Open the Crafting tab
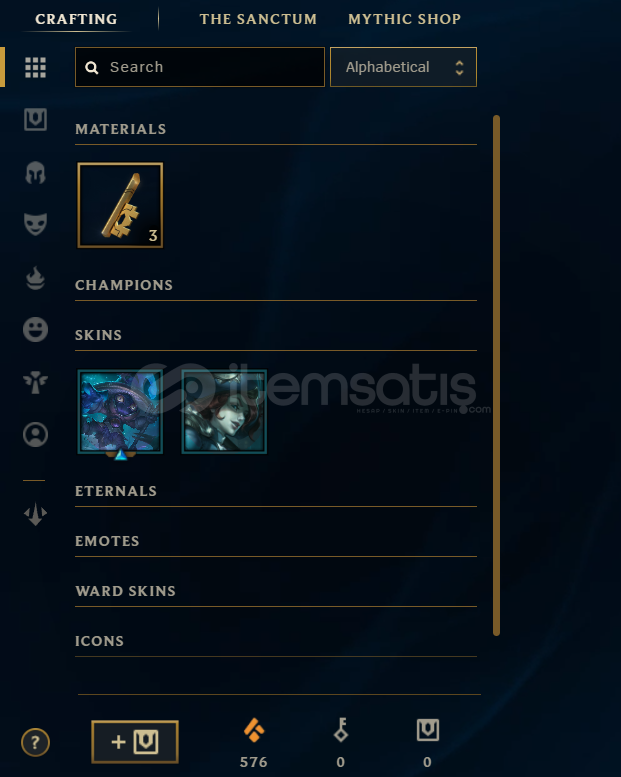 (76, 19)
